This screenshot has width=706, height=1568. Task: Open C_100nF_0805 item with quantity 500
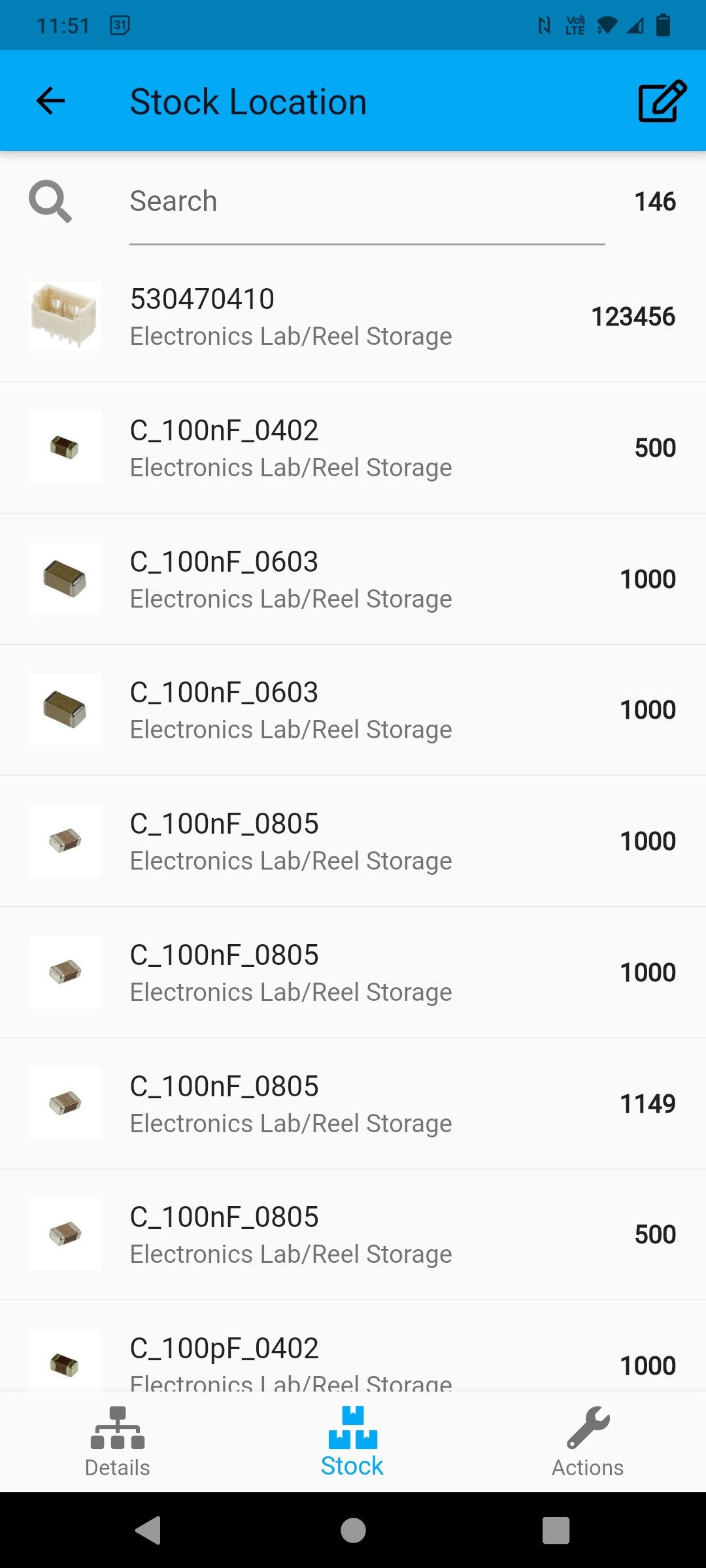coord(353,1235)
